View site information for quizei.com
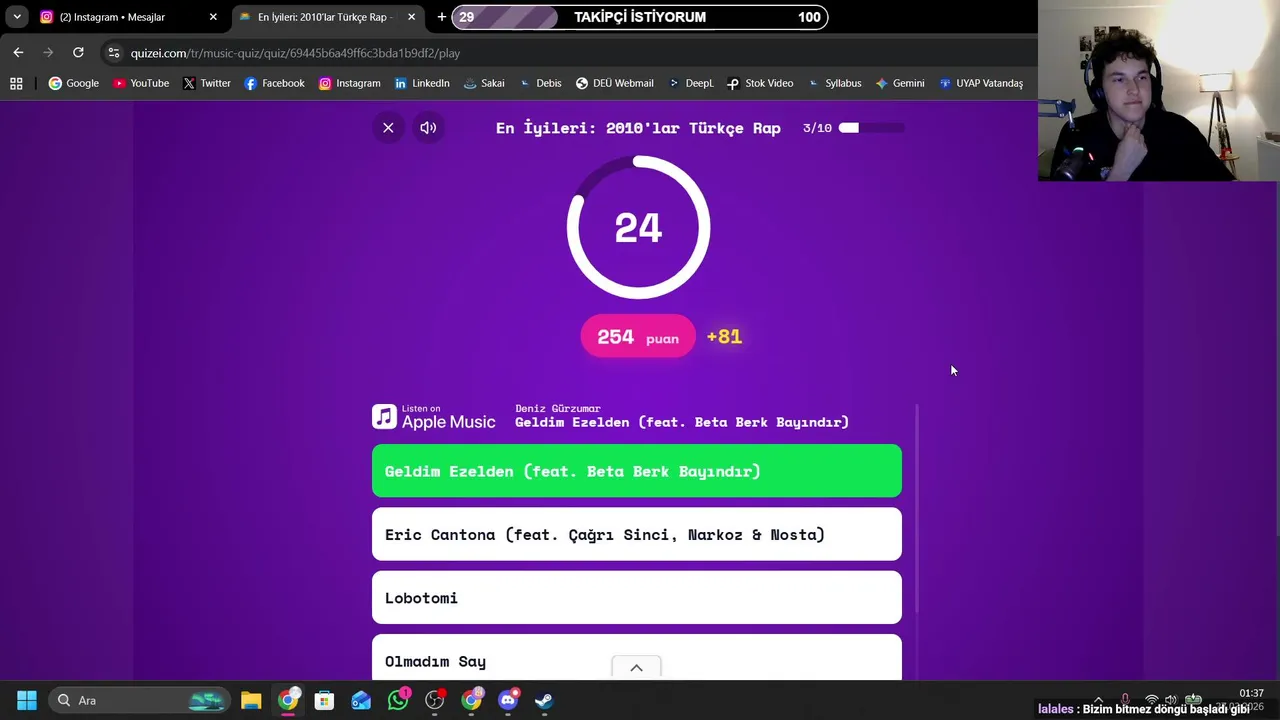This screenshot has width=1280, height=720. [x=113, y=53]
